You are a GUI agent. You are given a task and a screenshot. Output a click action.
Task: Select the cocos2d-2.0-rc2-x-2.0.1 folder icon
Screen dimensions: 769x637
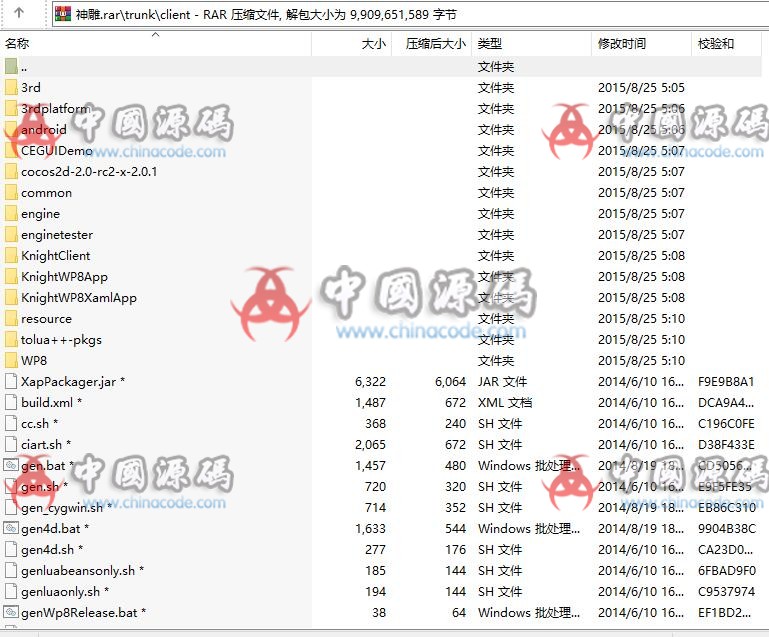click(x=11, y=171)
